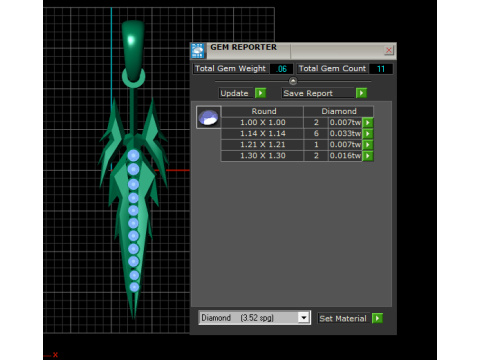Click the Round column header
The height and width of the screenshot is (360, 480).
(263, 111)
